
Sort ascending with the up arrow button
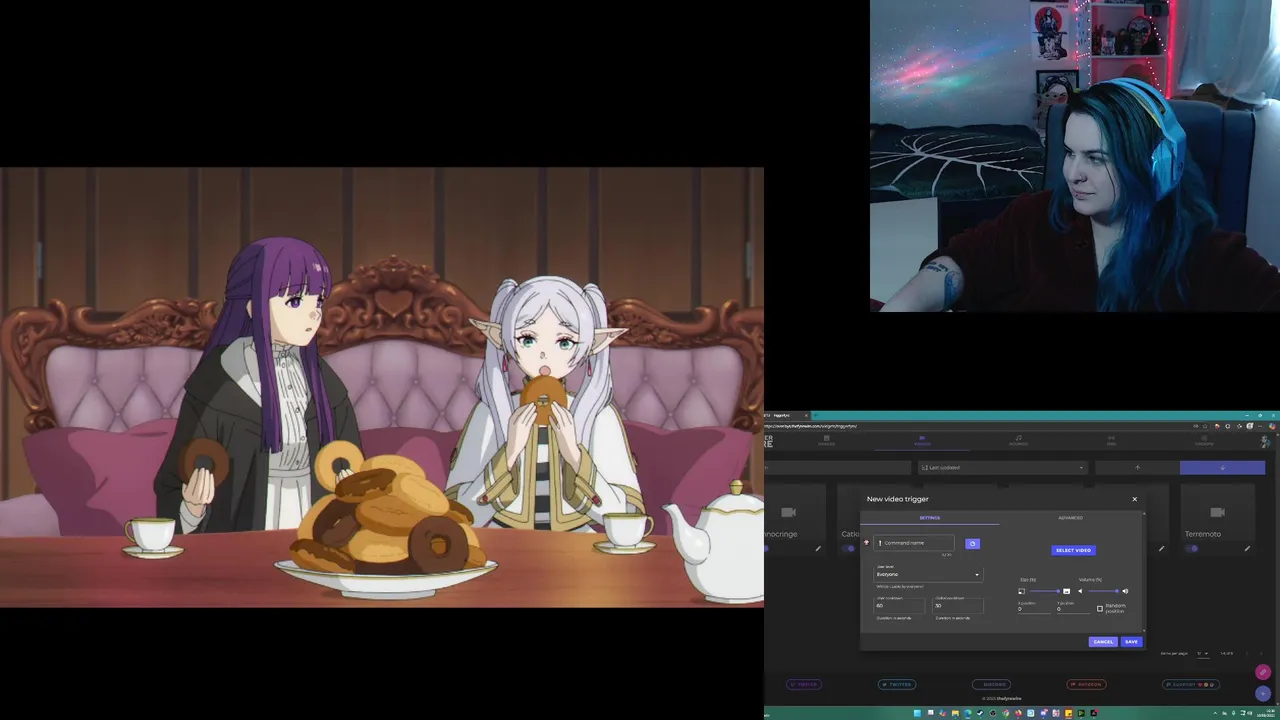coord(1137,467)
